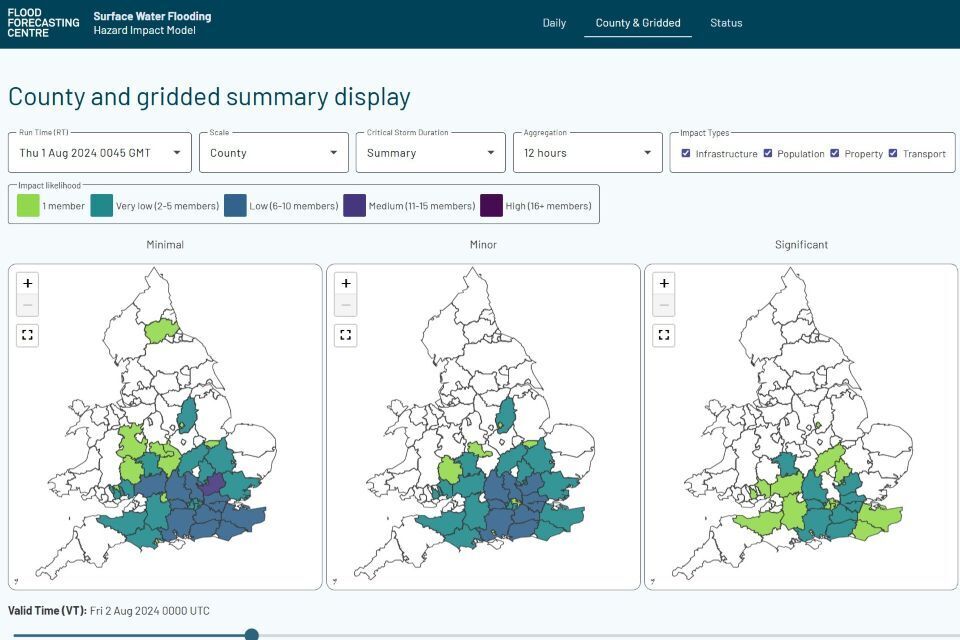Zoom in on the Significant map
The height and width of the screenshot is (640, 960).
(664, 283)
